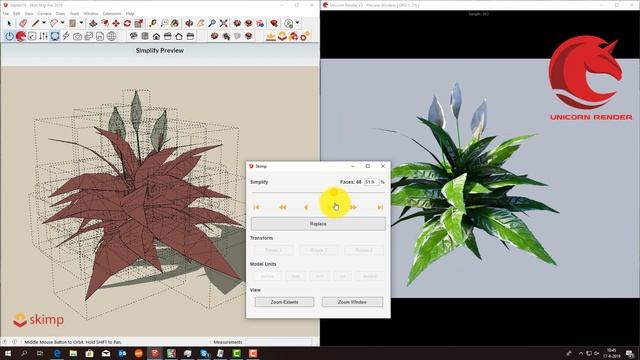Click the lightning bolt icon in render toolbar
This screenshot has height=360, width=640.
(66, 36)
